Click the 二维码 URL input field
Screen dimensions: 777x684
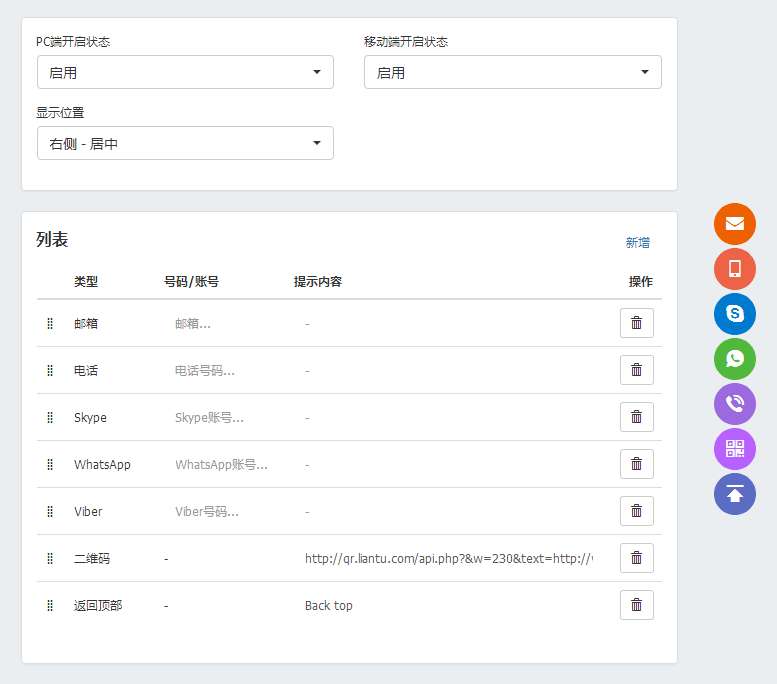(448, 559)
